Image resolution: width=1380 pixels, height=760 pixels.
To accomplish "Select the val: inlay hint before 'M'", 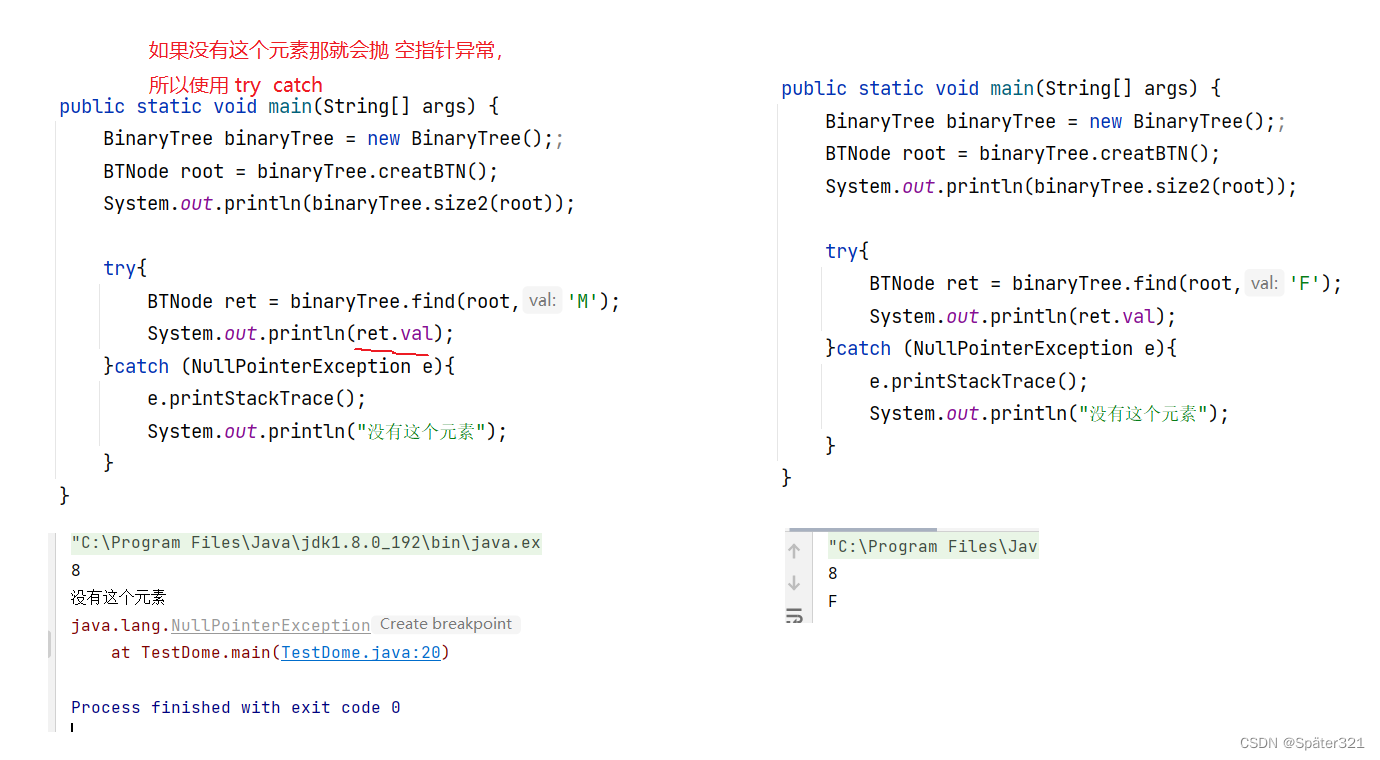I will (542, 300).
